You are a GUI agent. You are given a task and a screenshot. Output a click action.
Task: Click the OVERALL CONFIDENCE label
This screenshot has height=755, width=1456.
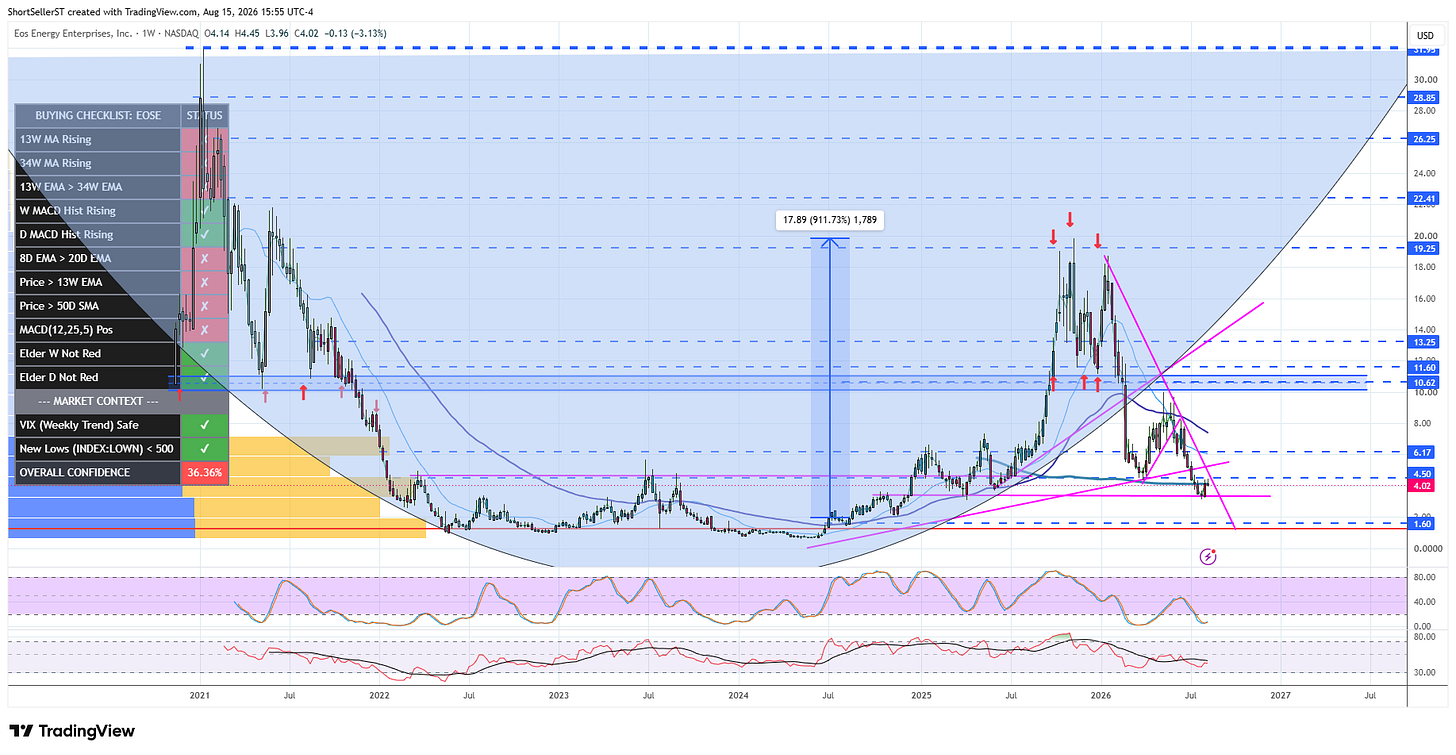click(75, 473)
